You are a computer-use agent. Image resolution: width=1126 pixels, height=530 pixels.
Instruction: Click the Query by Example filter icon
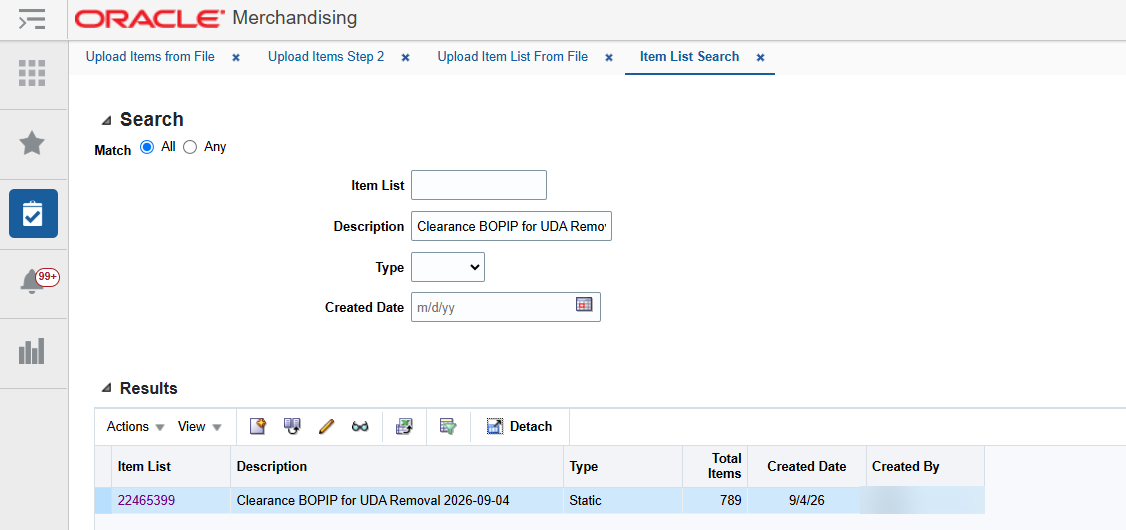point(448,427)
